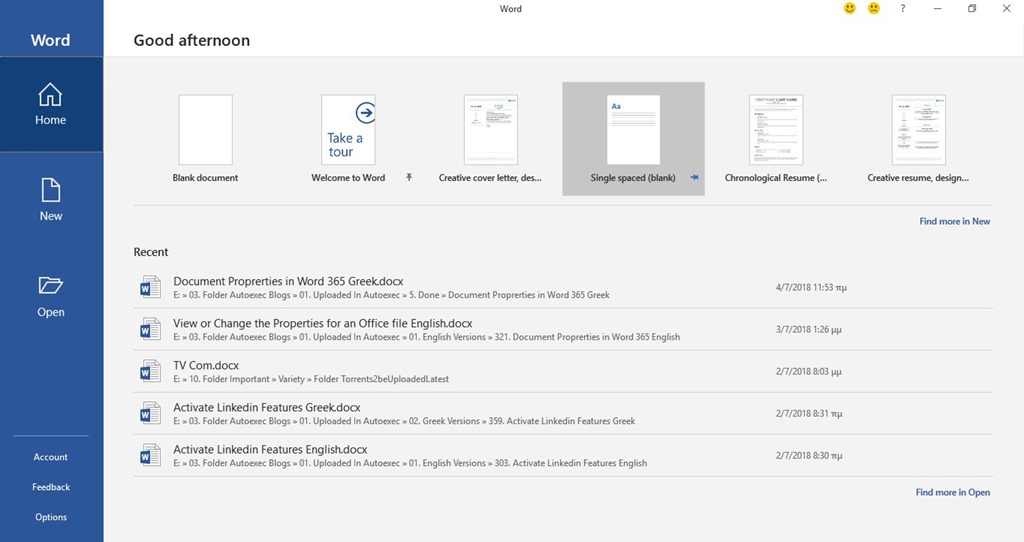This screenshot has height=542, width=1024.
Task: Toggle pin on Single spaced (blank) template
Action: pos(694,178)
